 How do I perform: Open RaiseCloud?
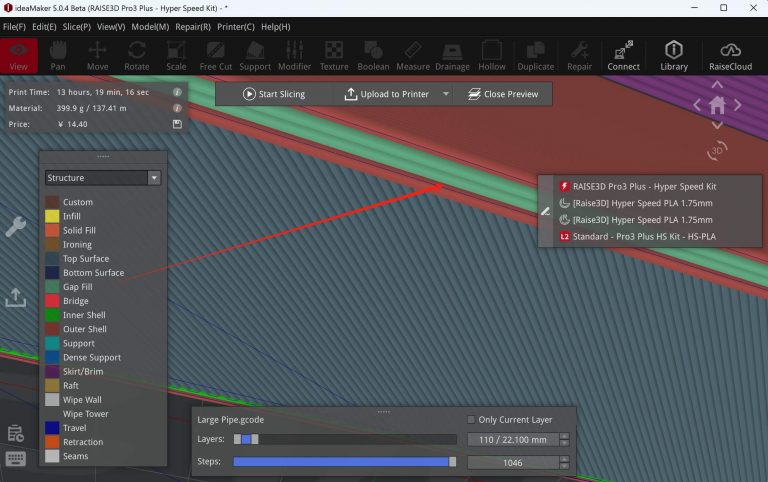[x=730, y=56]
